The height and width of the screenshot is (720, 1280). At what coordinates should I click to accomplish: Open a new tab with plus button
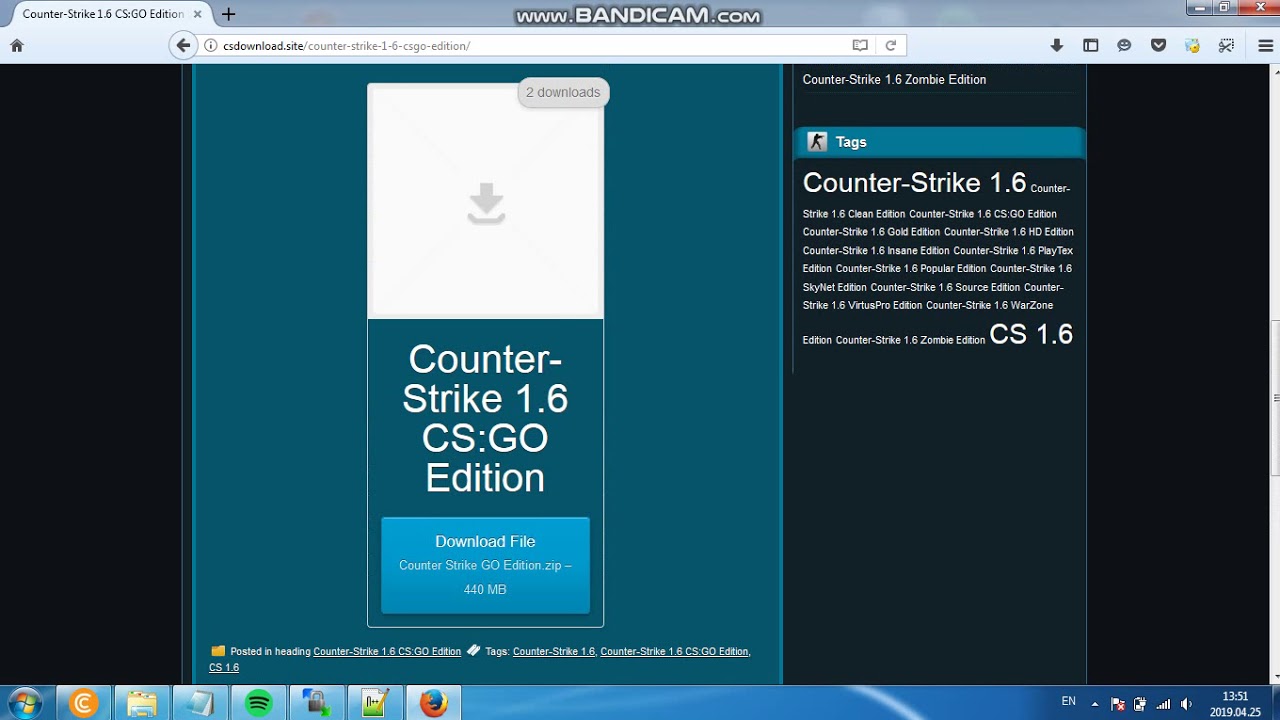(x=229, y=14)
